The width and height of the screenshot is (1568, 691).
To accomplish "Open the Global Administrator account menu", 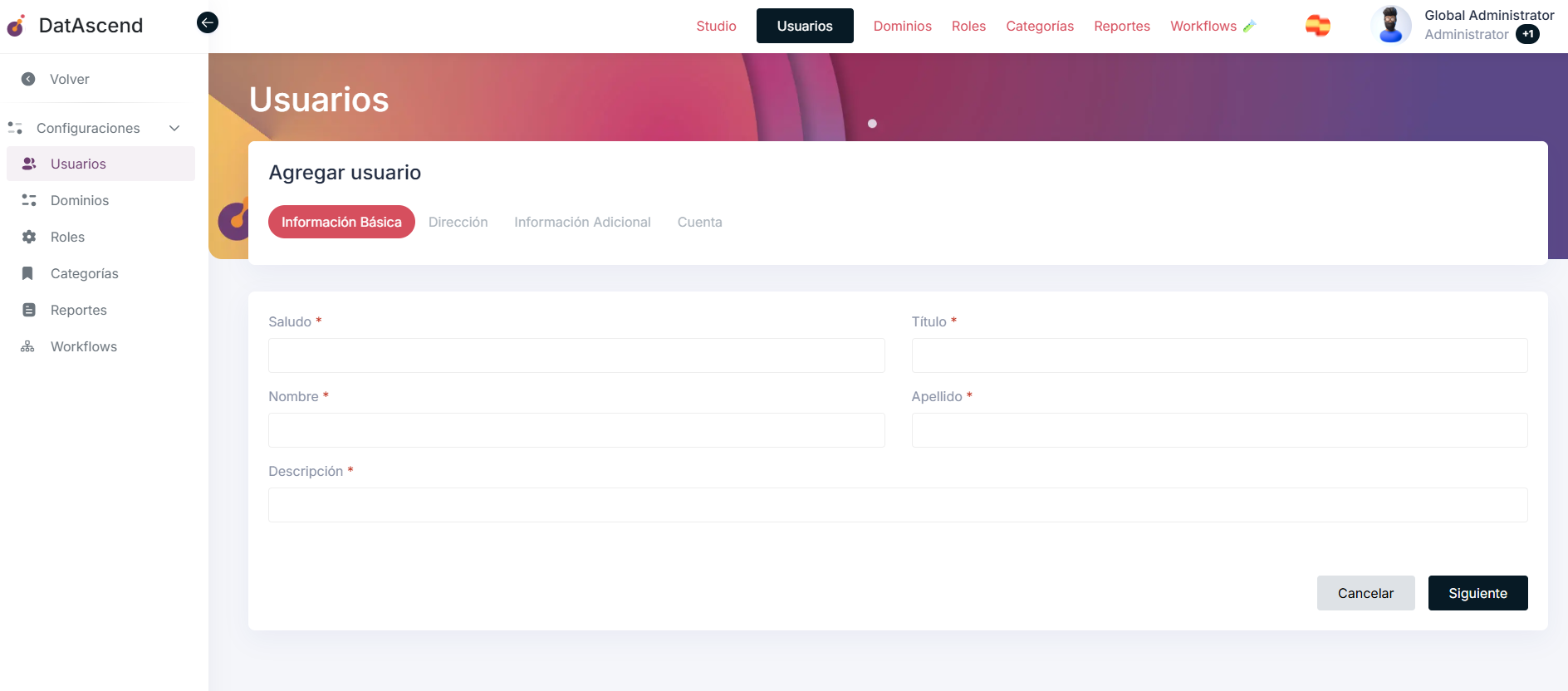I will 1488,15.
